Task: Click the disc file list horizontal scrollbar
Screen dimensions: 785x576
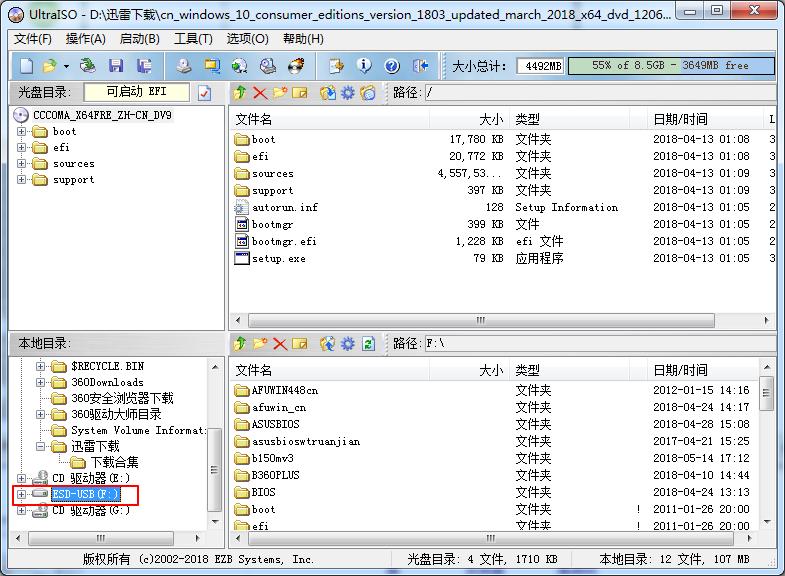Action: (x=481, y=320)
